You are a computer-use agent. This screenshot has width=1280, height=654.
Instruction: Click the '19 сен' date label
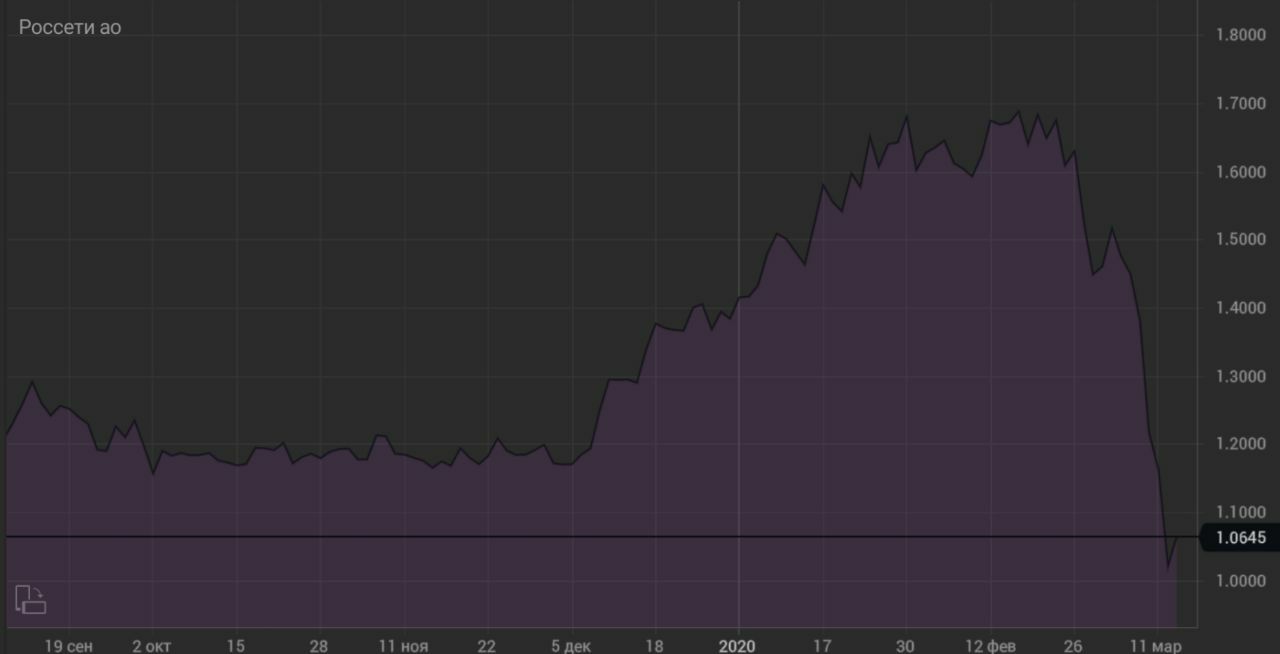click(69, 646)
